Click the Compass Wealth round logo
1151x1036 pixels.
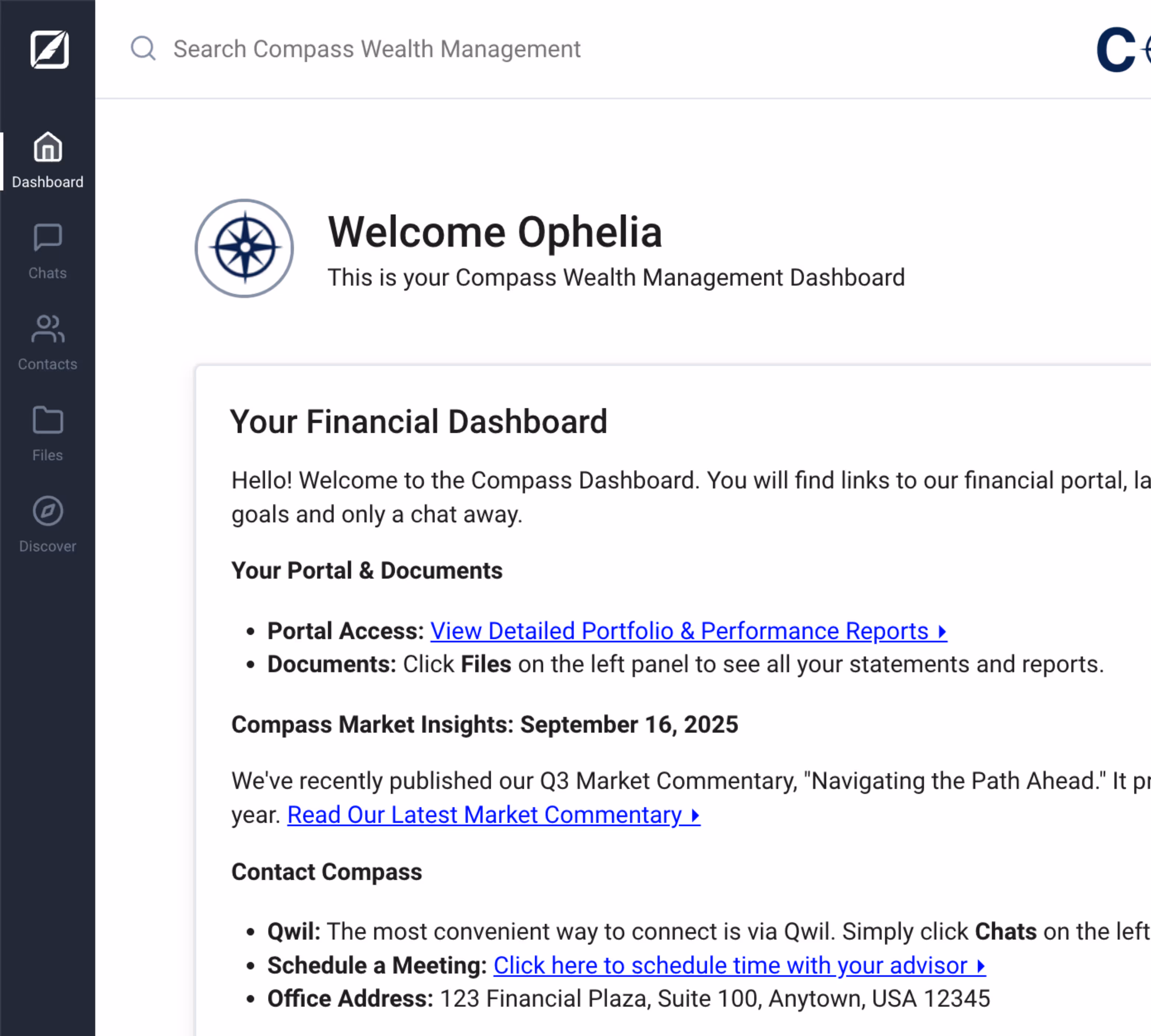click(x=244, y=248)
